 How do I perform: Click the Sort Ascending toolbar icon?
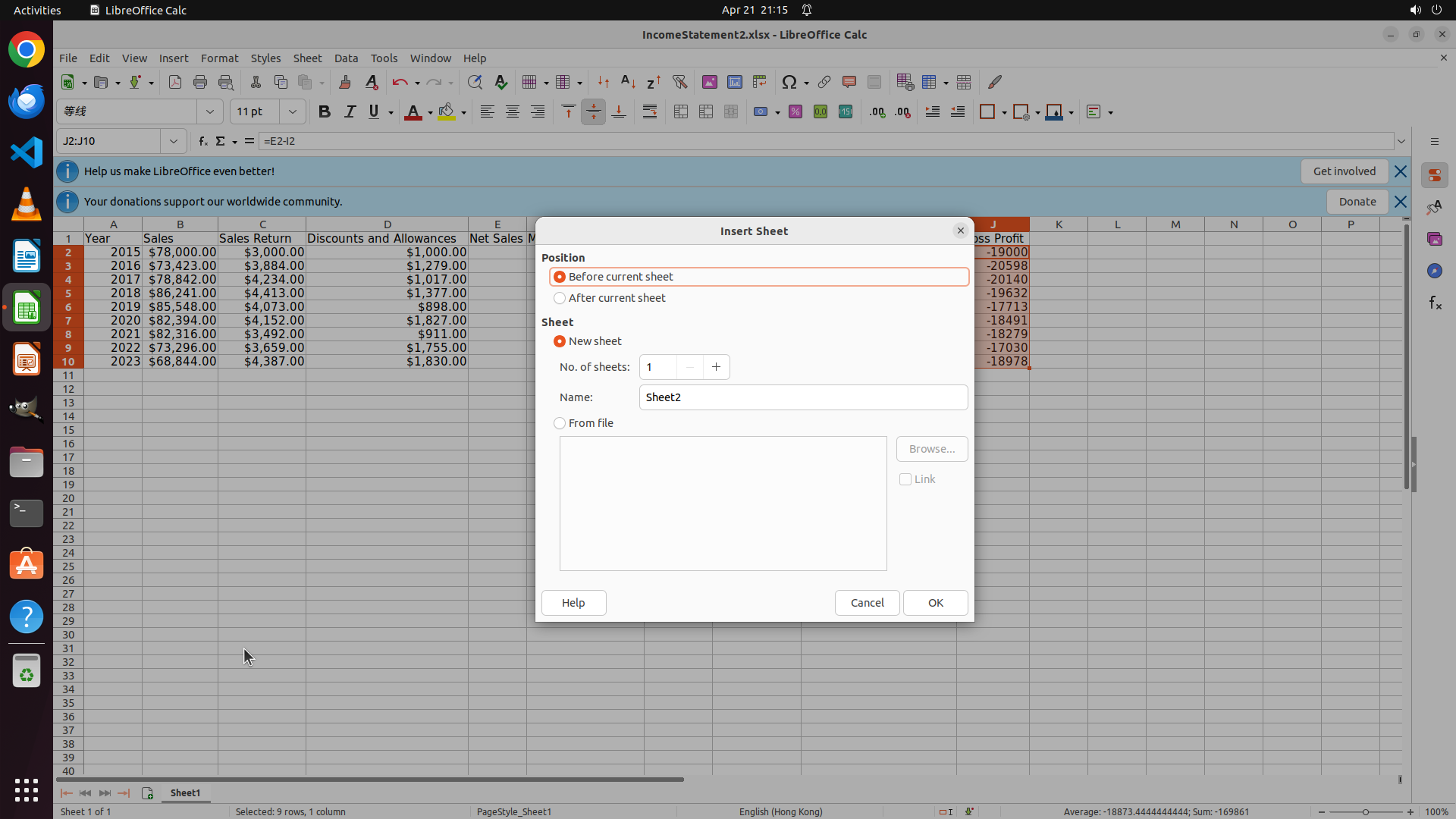click(x=628, y=82)
